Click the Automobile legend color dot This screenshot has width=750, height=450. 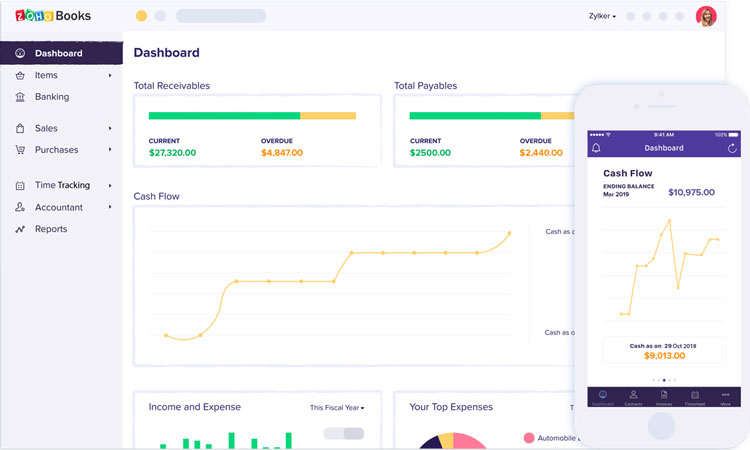[x=529, y=438]
